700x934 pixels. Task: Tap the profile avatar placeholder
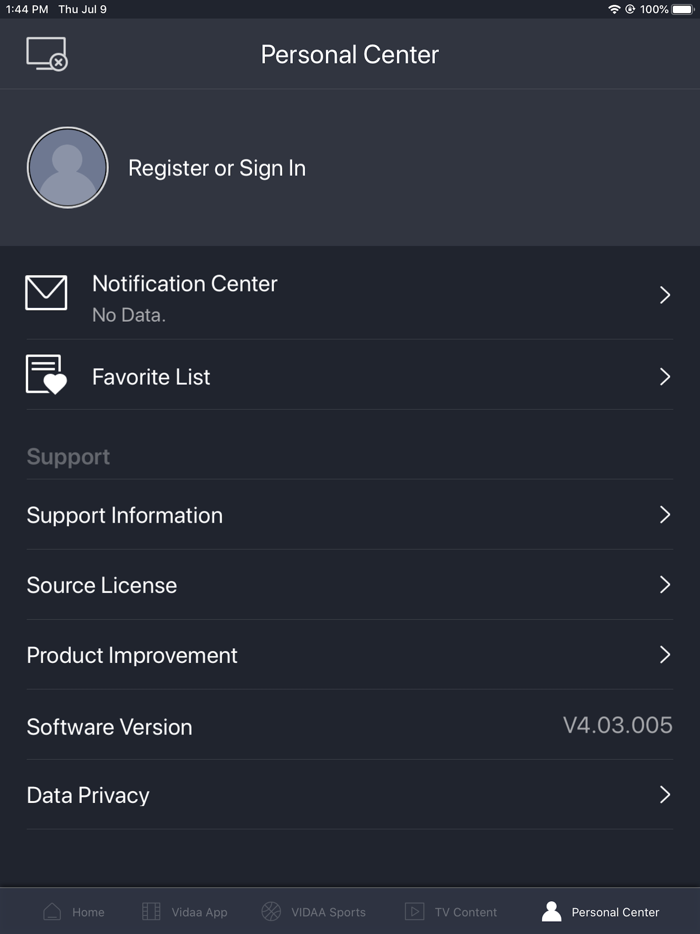[67, 168]
